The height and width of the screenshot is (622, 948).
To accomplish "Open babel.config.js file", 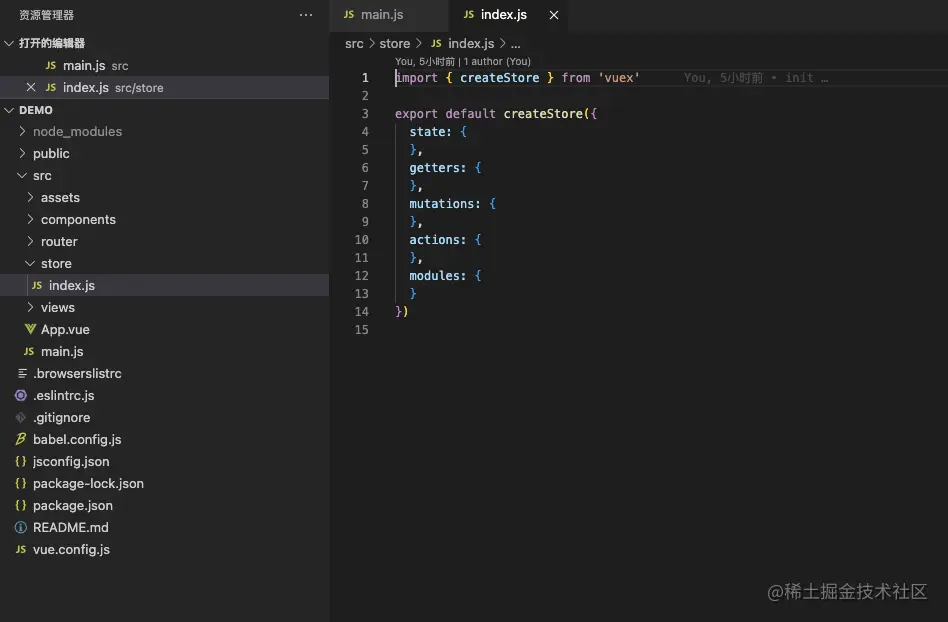I will point(164,439).
